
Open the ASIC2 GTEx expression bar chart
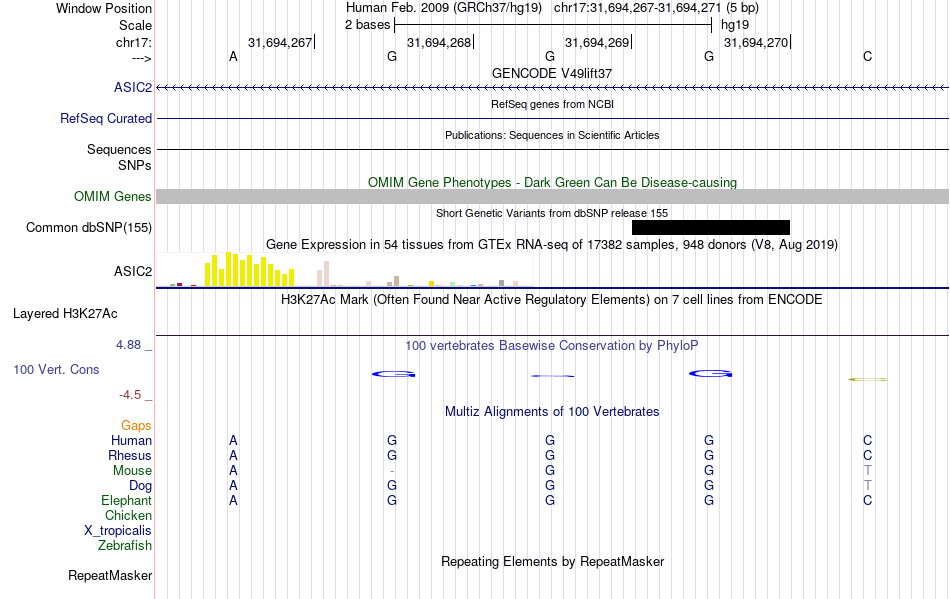click(x=345, y=270)
